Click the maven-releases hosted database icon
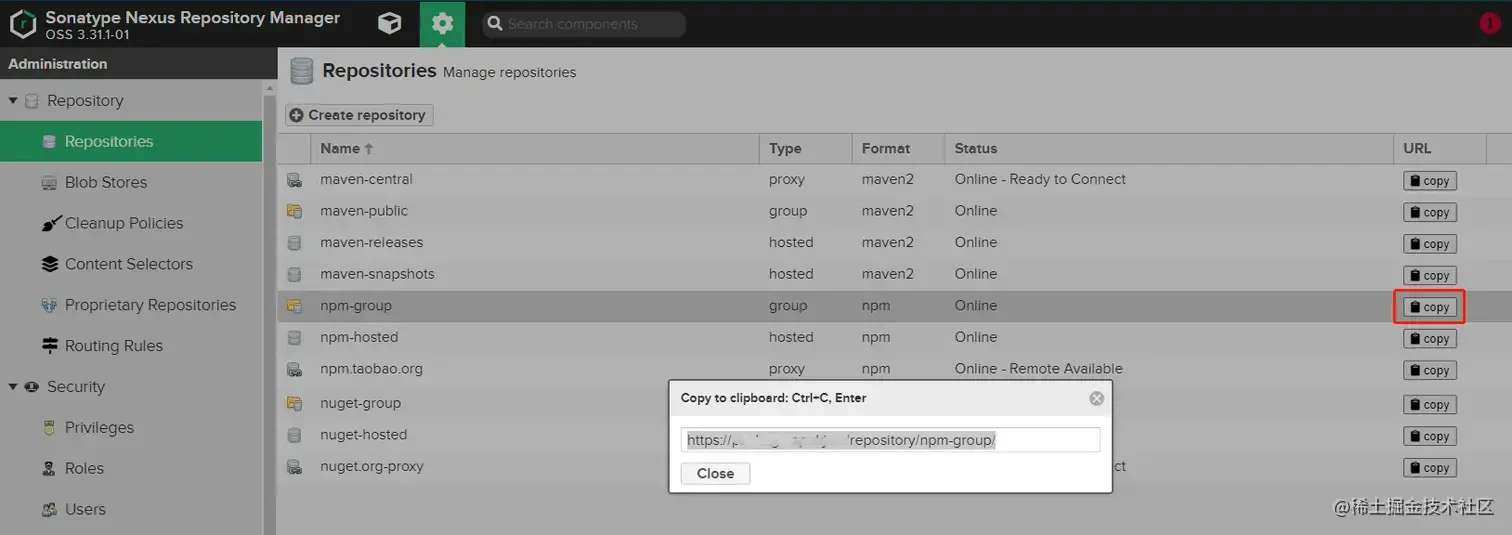The width and height of the screenshot is (1512, 535). [294, 243]
